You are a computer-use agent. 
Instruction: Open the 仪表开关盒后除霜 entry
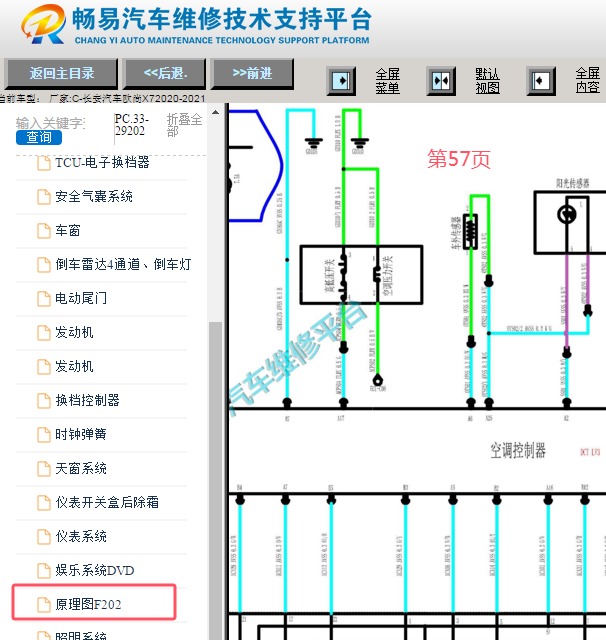(107, 502)
